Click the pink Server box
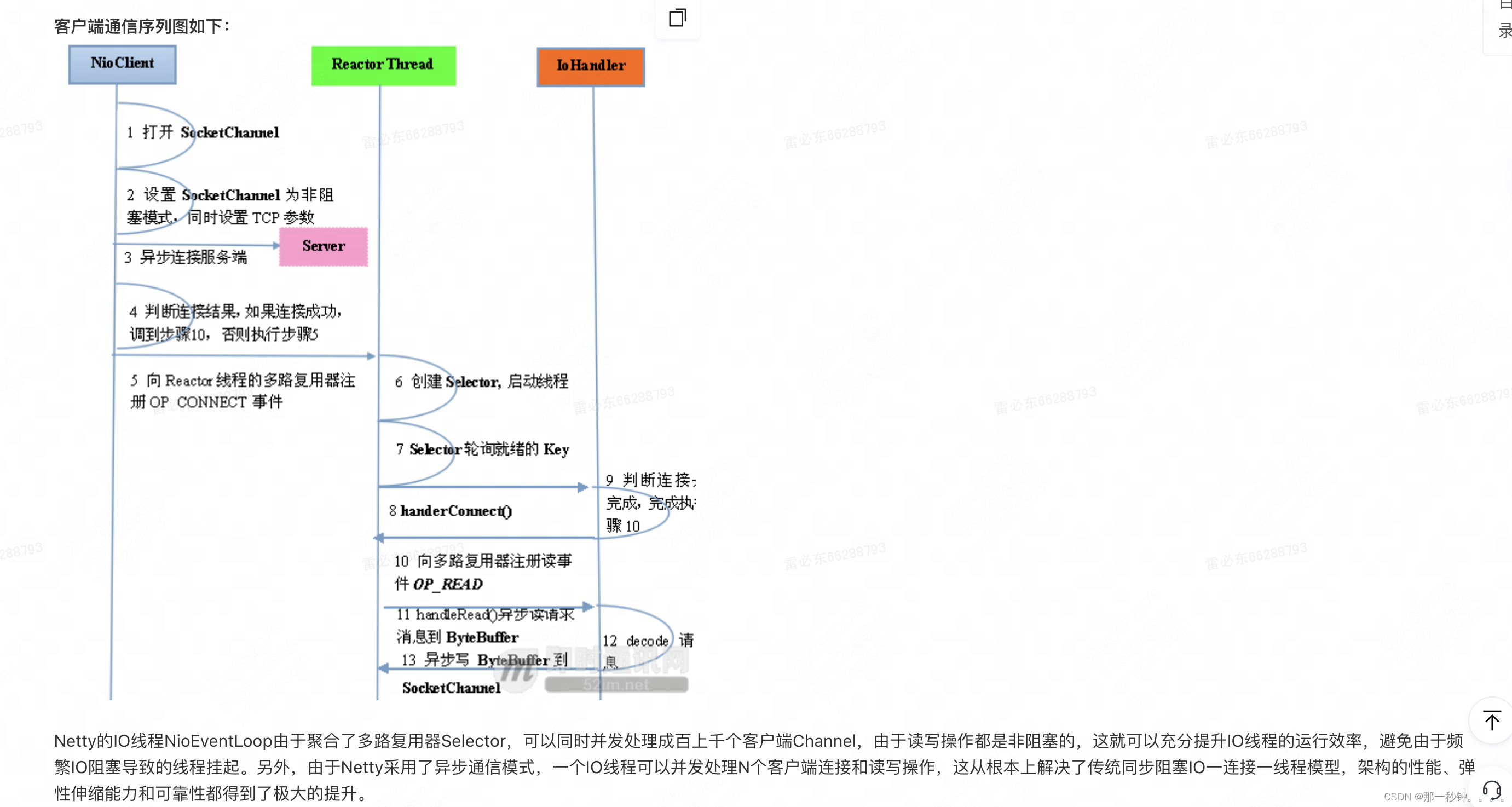1512x807 pixels. coord(324,246)
